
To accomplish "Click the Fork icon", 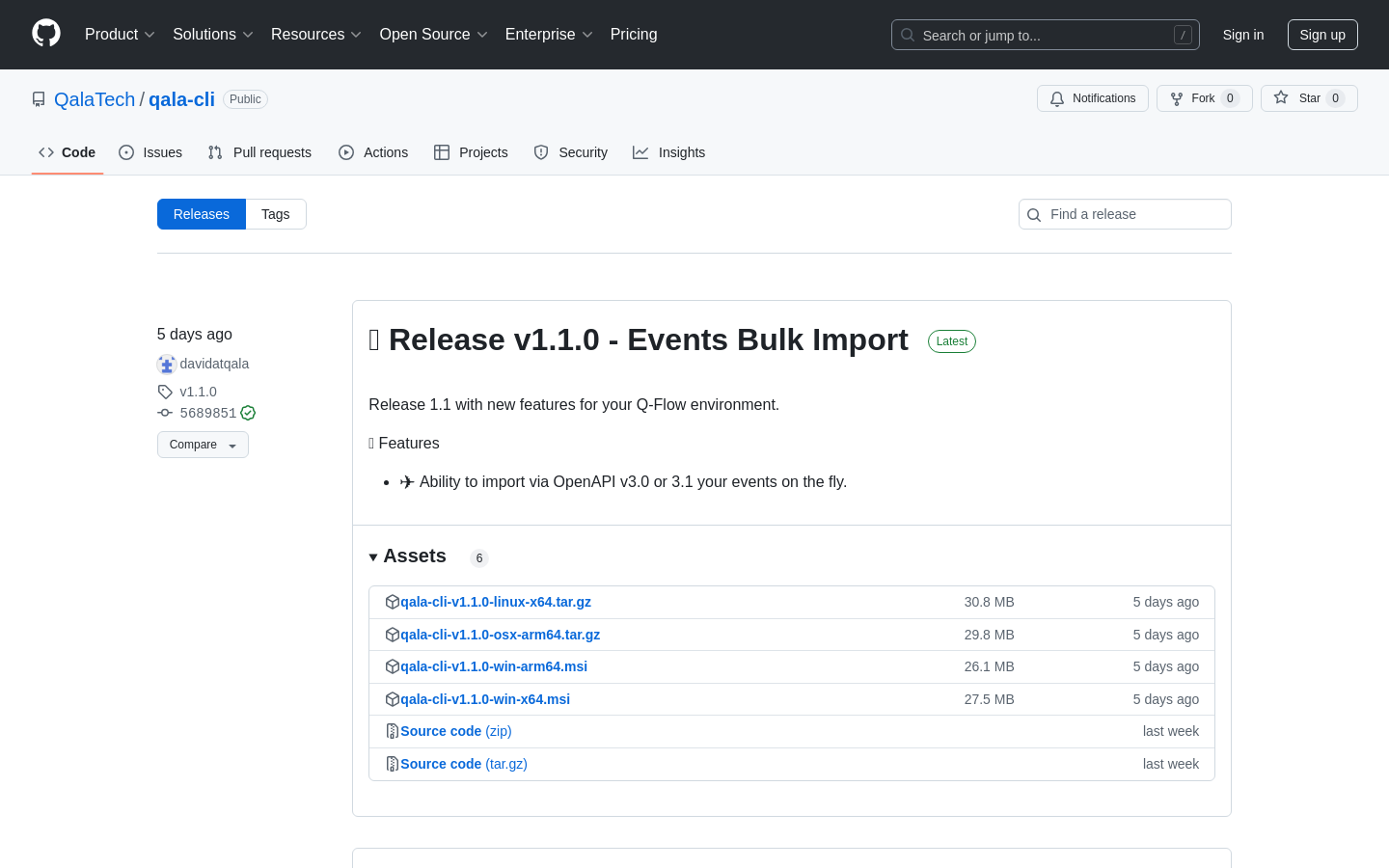I will 1177,98.
